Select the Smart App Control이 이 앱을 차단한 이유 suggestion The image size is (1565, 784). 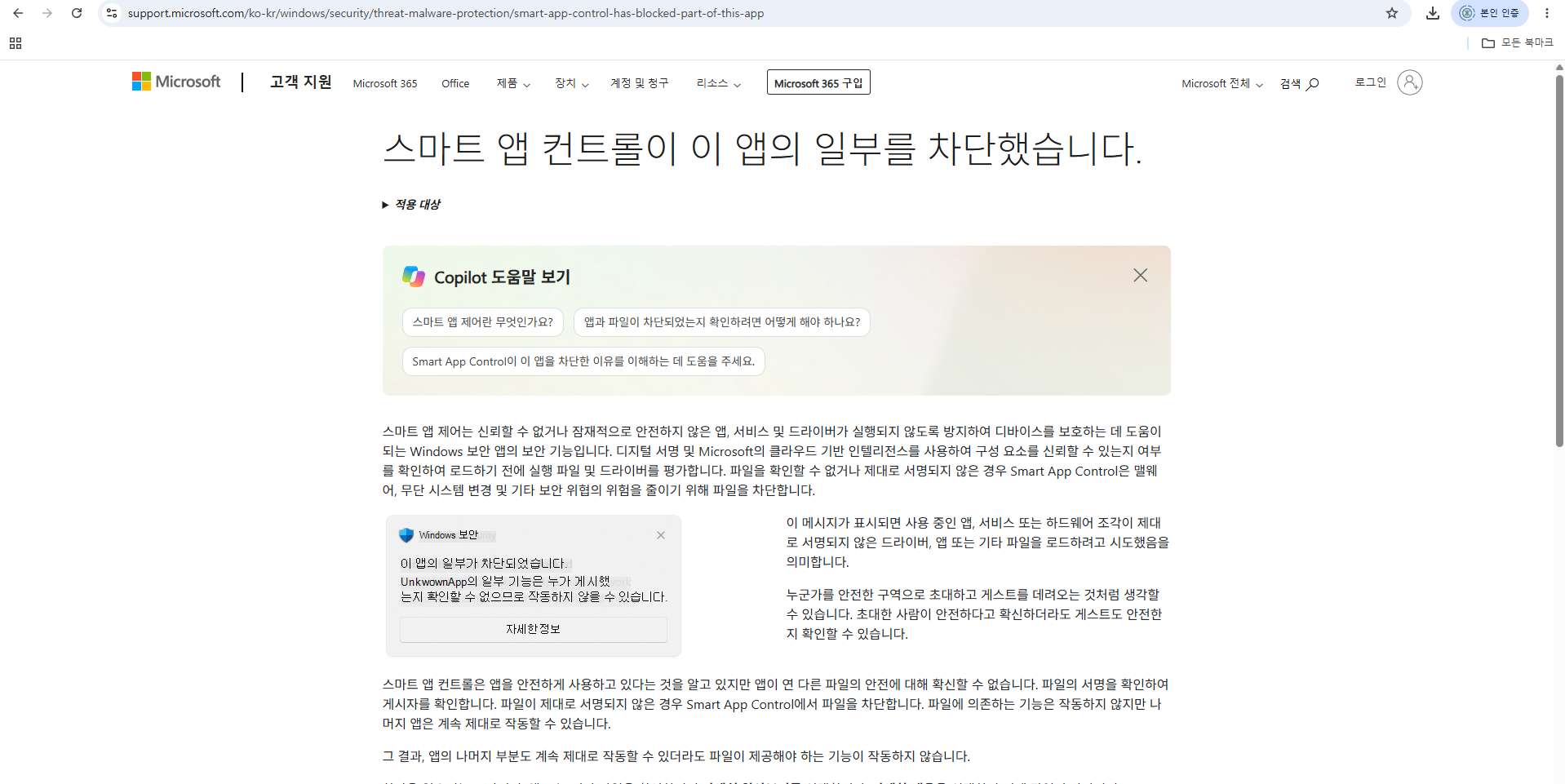click(583, 361)
